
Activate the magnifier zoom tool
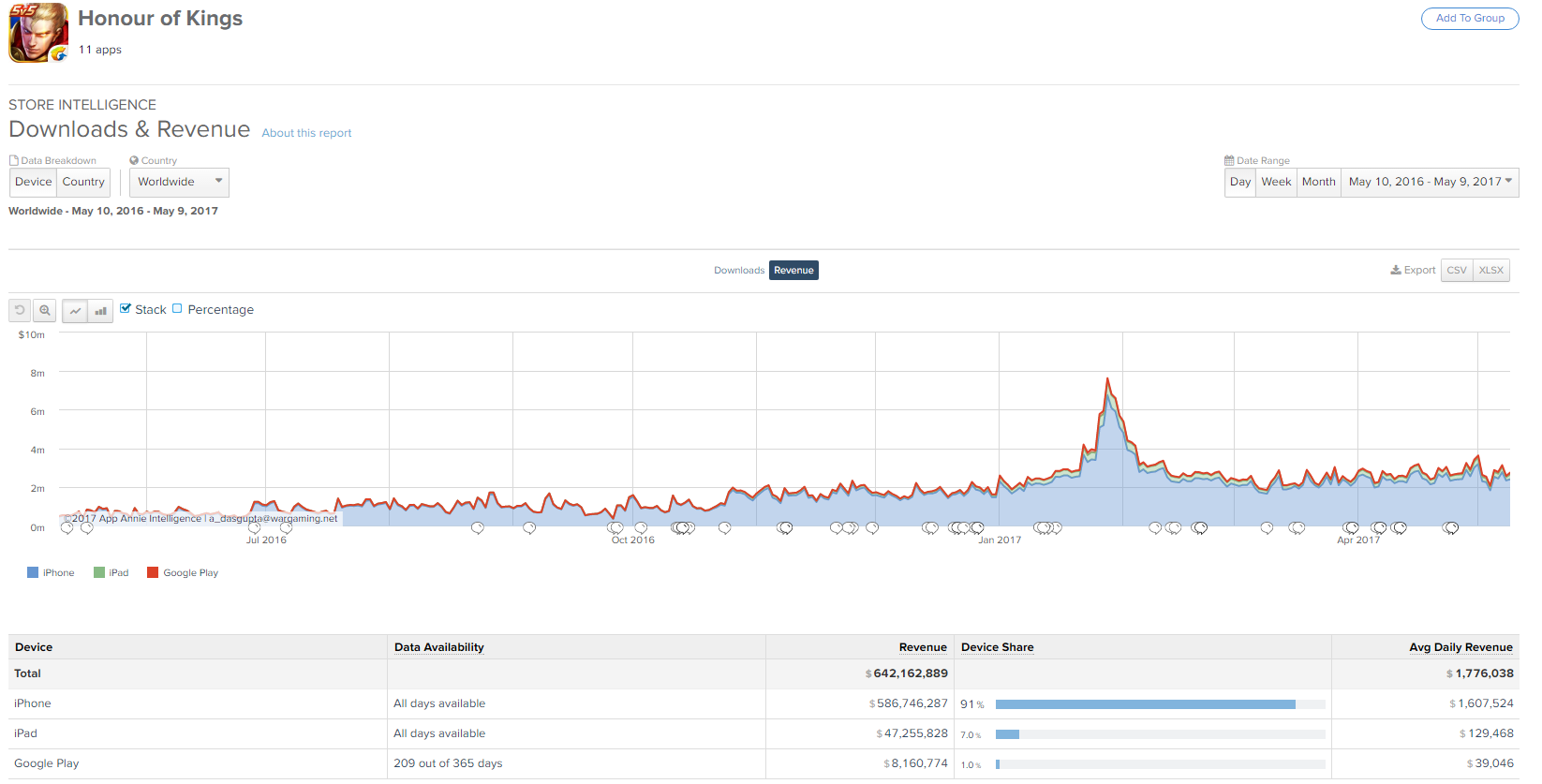[44, 310]
